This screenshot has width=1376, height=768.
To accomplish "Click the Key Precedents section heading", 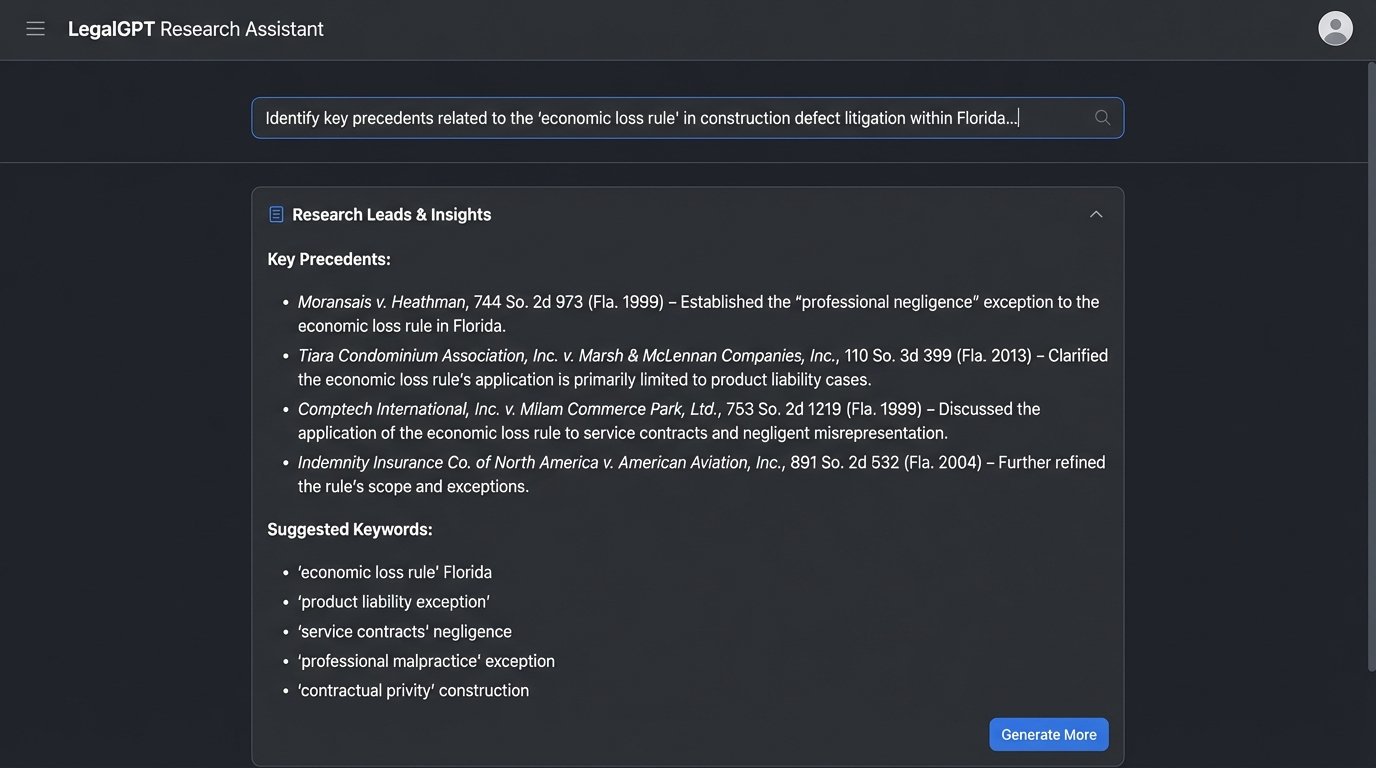I will [x=329, y=257].
